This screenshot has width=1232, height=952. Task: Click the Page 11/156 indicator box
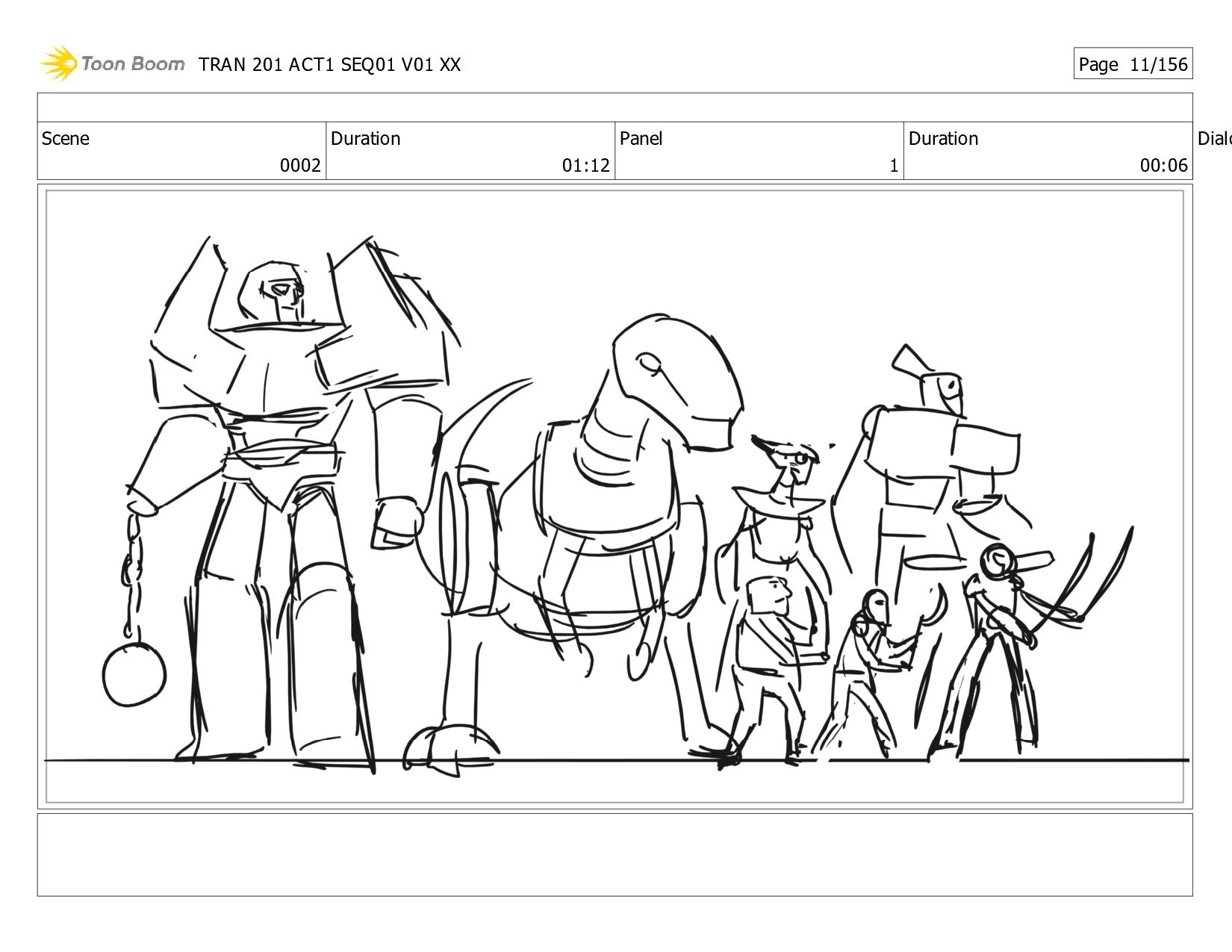coord(1132,64)
